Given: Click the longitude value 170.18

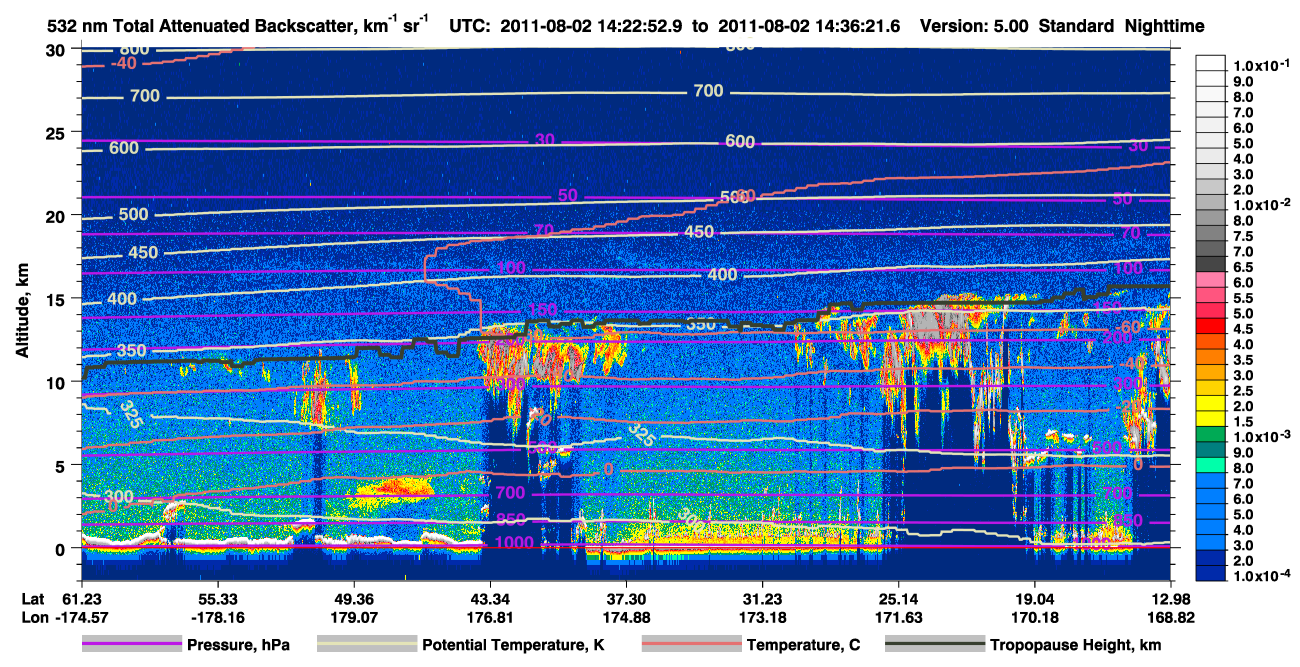Looking at the screenshot, I should (x=1036, y=617).
